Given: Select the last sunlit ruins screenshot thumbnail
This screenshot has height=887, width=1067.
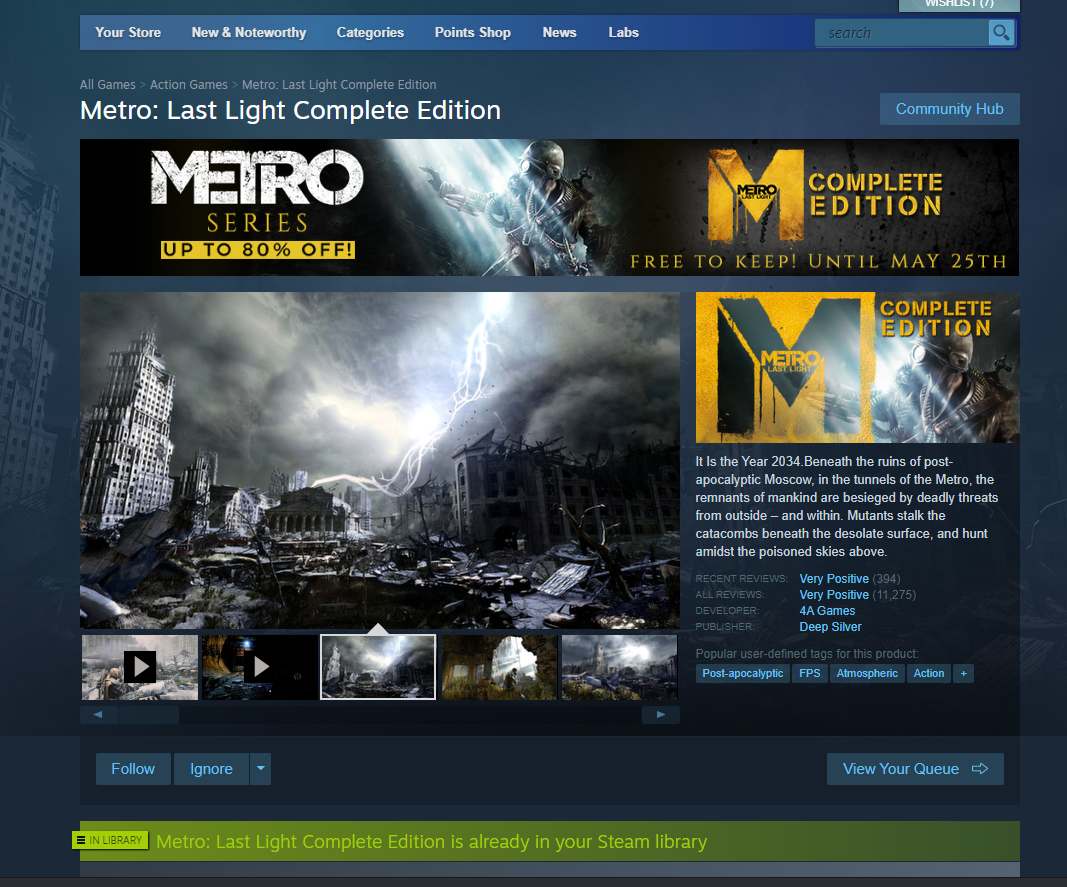Looking at the screenshot, I should pyautogui.click(x=619, y=667).
